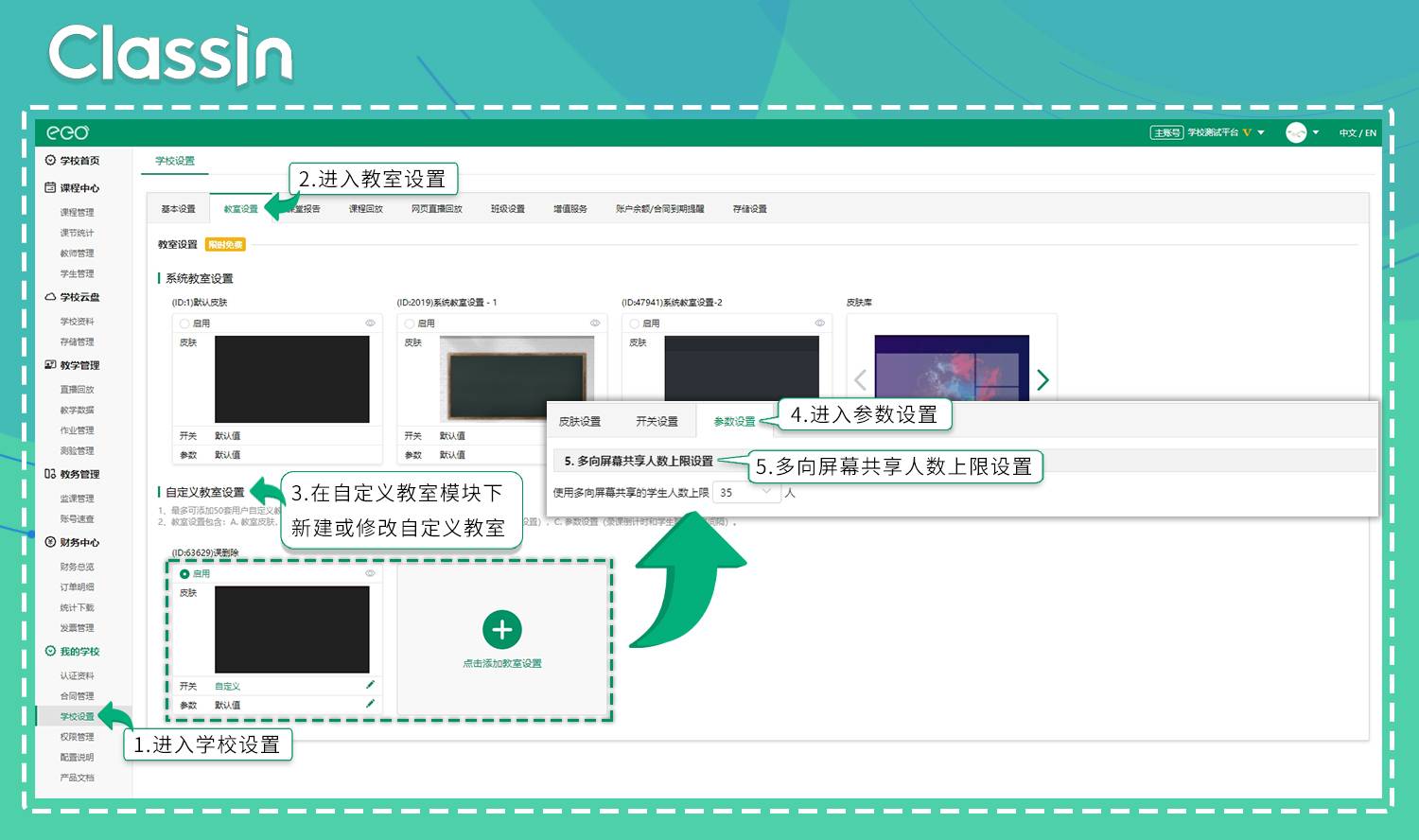Viewport: 1419px width, 840px height.
Task: Open the user avatar in top bar
Action: click(1296, 132)
